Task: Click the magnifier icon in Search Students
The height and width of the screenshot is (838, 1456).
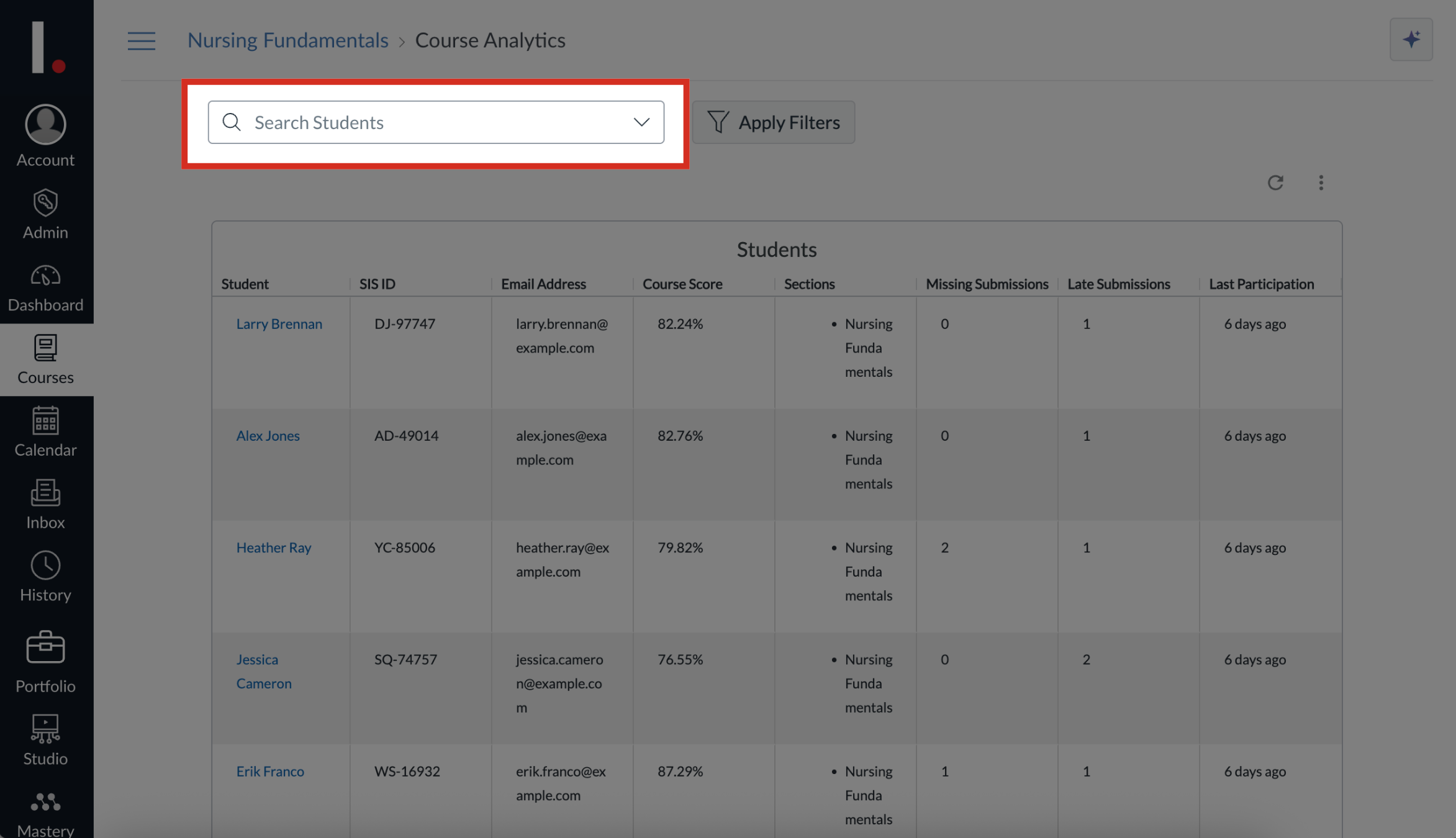Action: point(232,122)
